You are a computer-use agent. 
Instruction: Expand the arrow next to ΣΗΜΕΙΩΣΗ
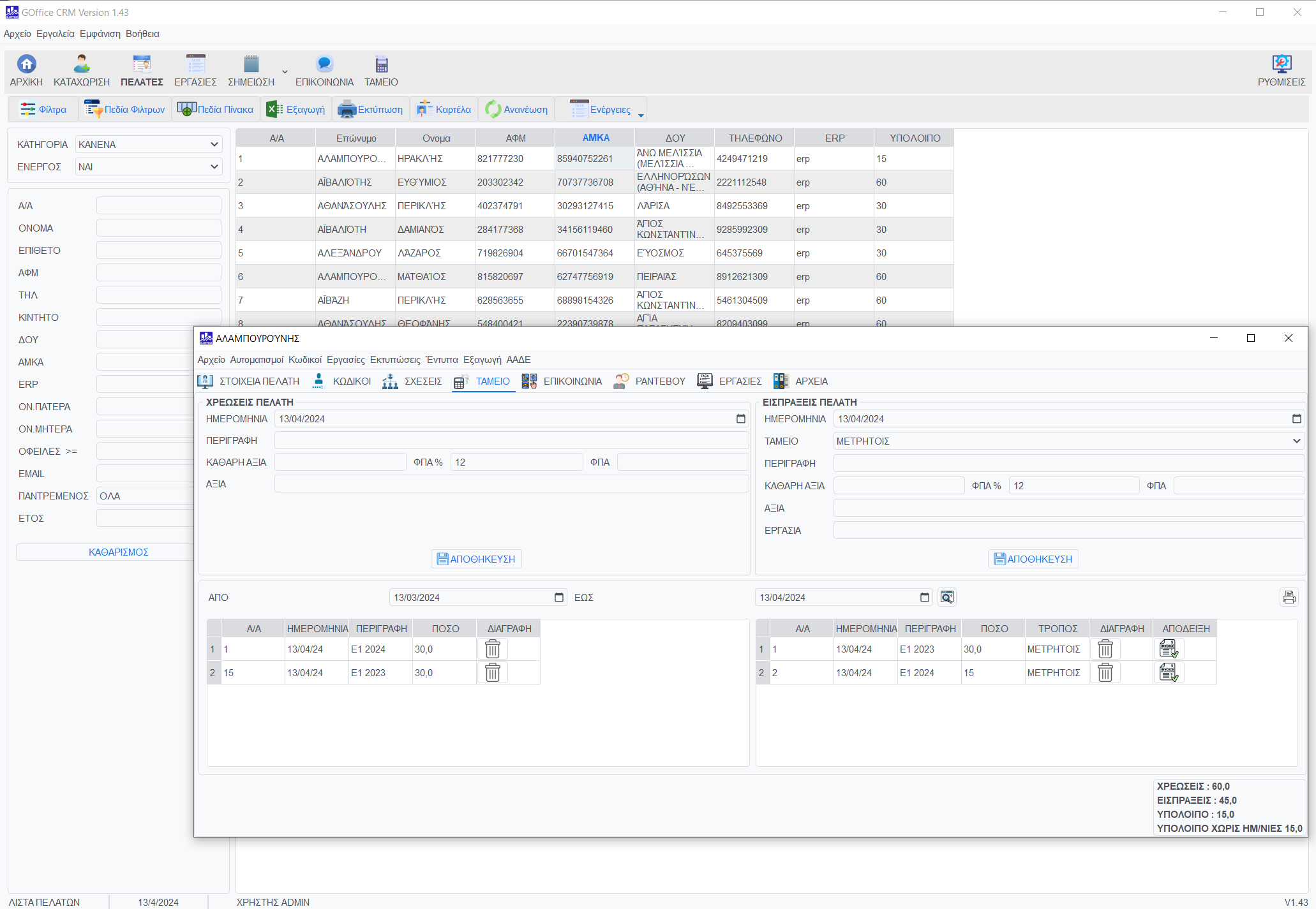(285, 71)
